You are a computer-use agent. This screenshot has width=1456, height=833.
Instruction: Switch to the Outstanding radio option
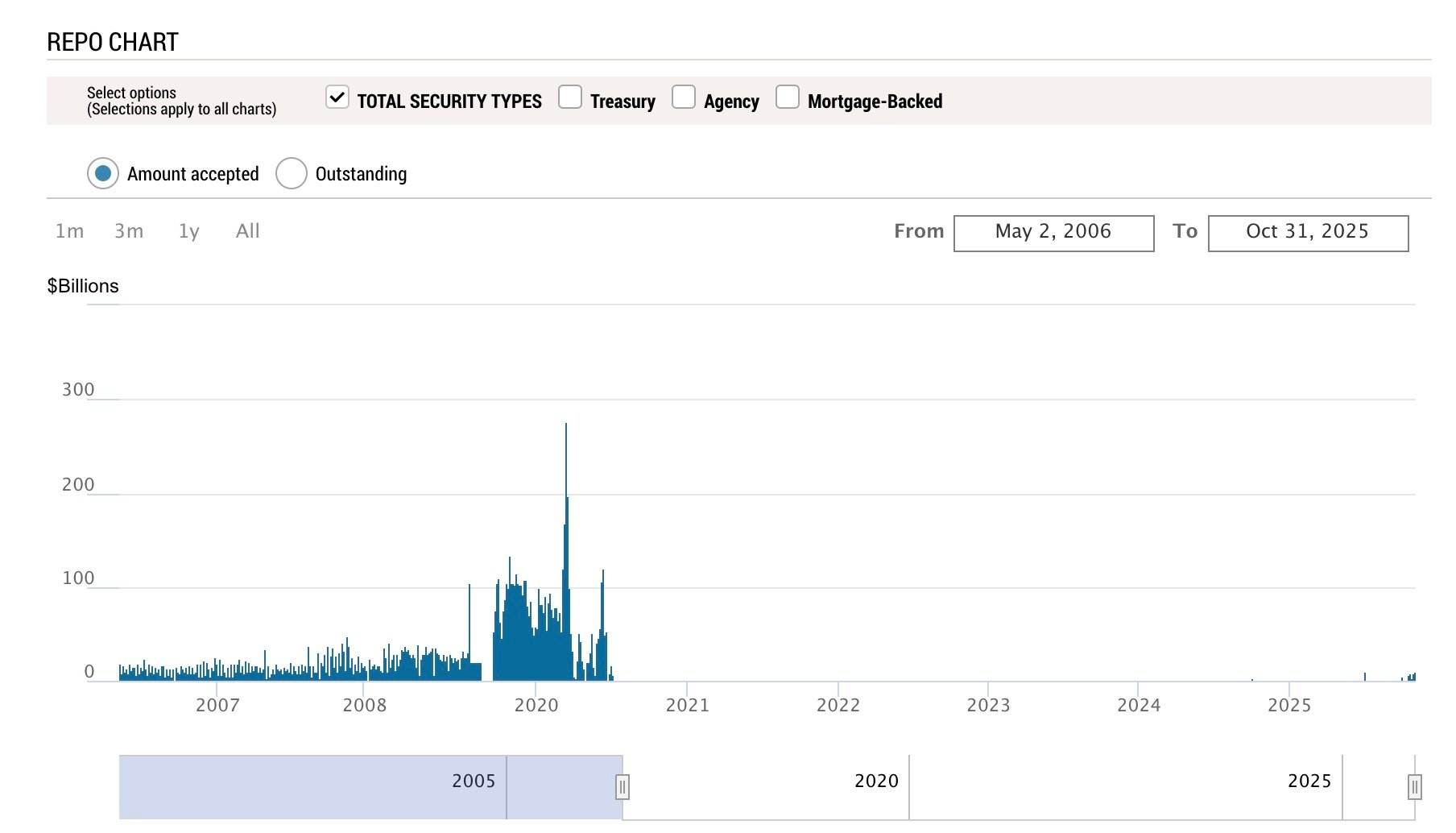pos(292,173)
